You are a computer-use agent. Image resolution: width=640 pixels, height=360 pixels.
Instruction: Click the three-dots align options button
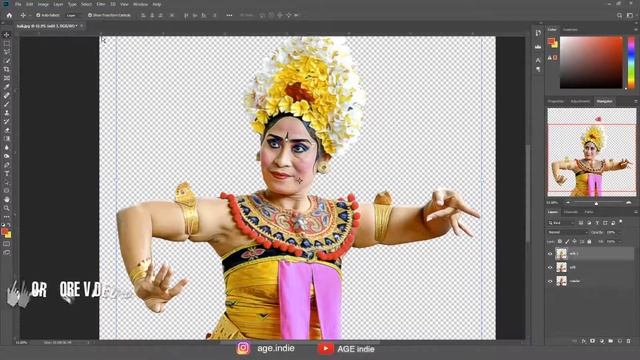229,15
